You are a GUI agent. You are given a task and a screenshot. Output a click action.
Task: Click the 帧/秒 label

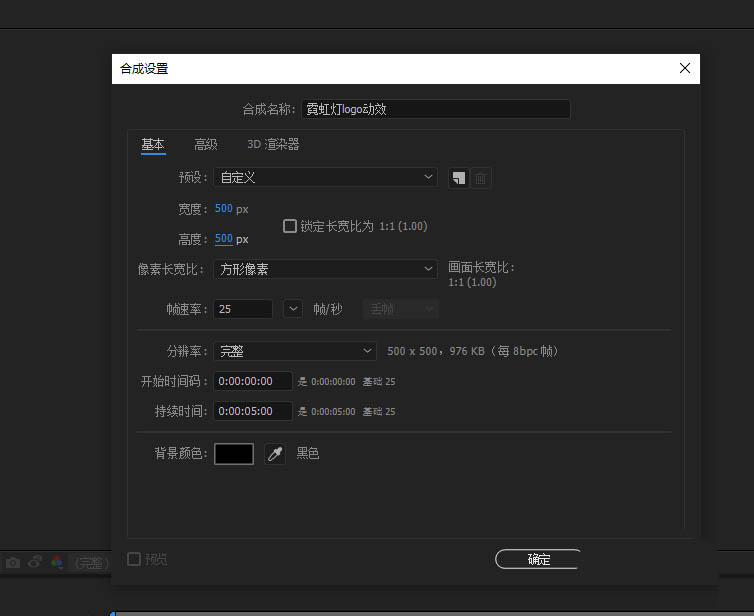click(328, 309)
